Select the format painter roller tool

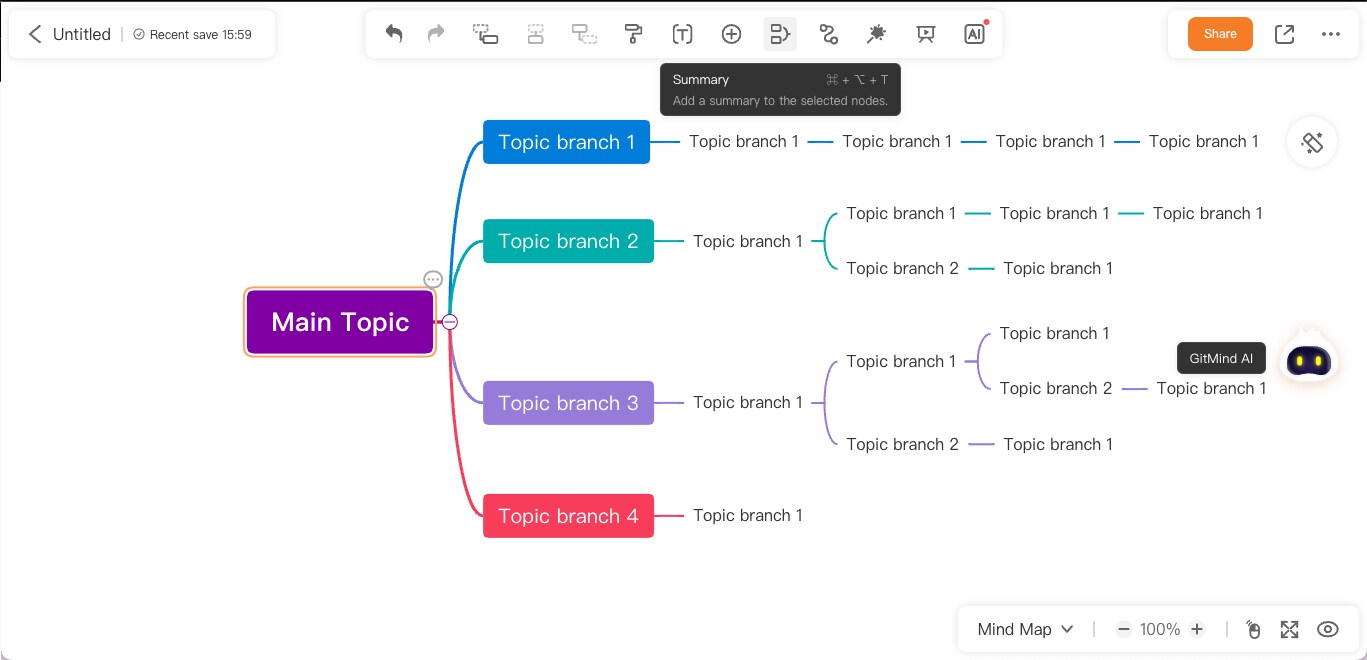633,34
